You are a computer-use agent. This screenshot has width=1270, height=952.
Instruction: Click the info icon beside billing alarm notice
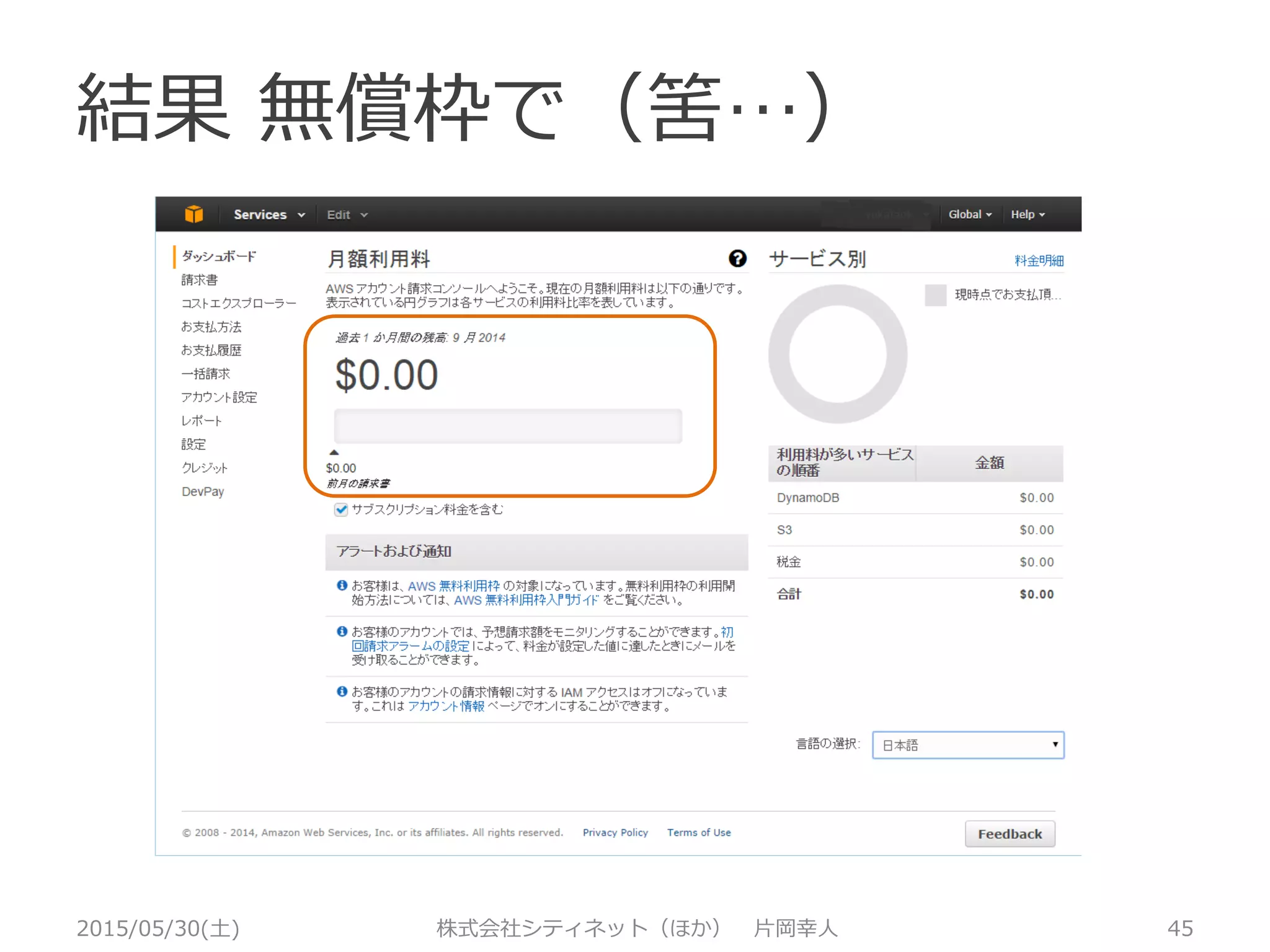pos(342,632)
